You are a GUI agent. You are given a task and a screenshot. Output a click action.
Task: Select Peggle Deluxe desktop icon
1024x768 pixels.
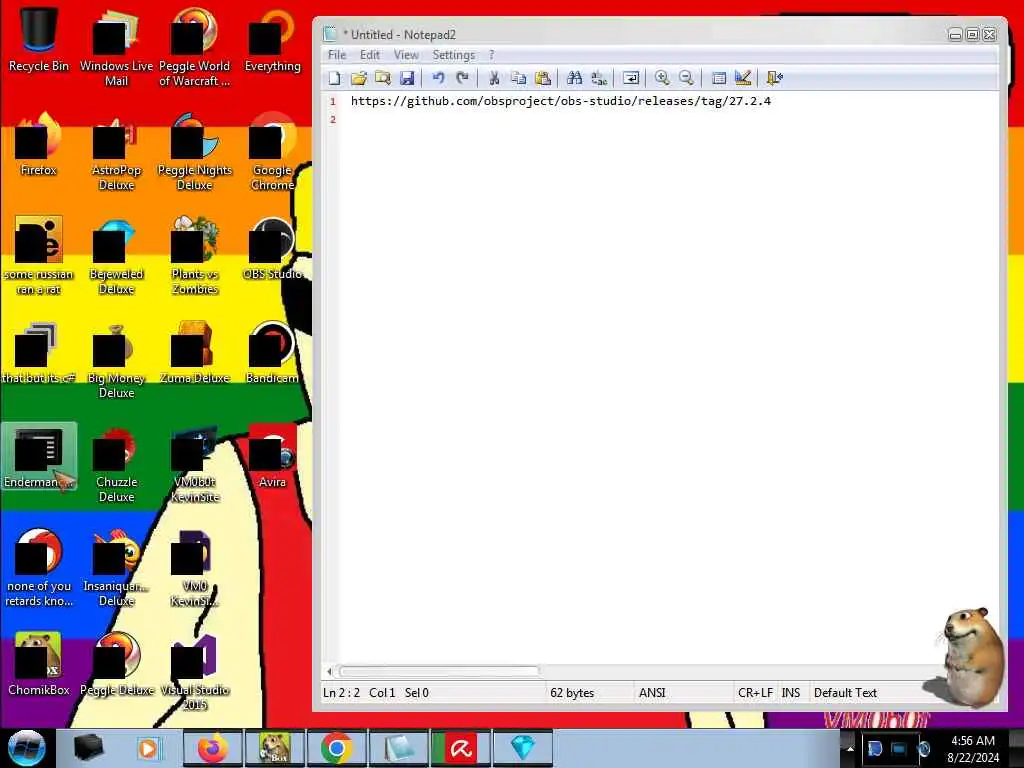116,664
